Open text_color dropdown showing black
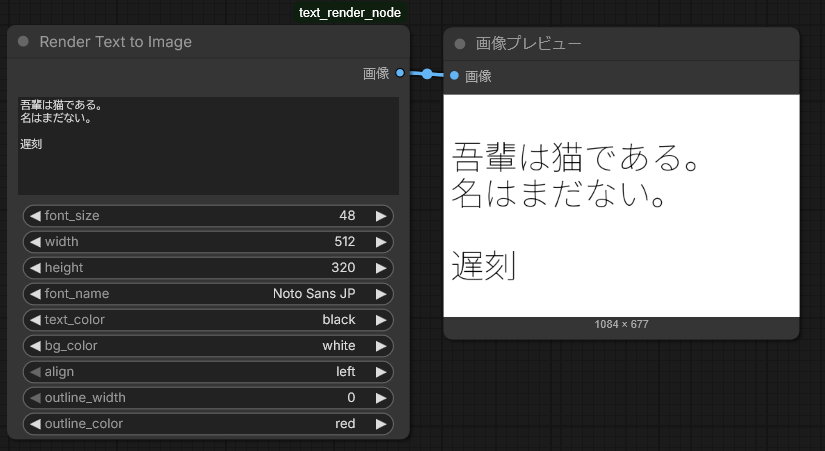Image resolution: width=825 pixels, height=451 pixels. pyautogui.click(x=208, y=320)
